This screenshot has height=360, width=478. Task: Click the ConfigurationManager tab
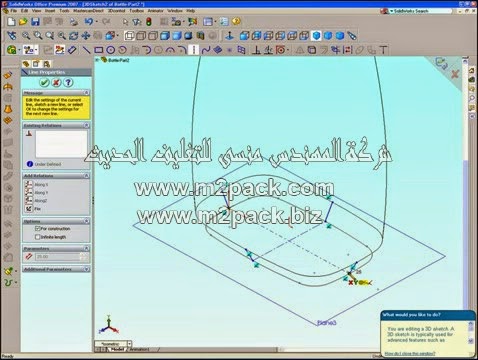(x=46, y=64)
